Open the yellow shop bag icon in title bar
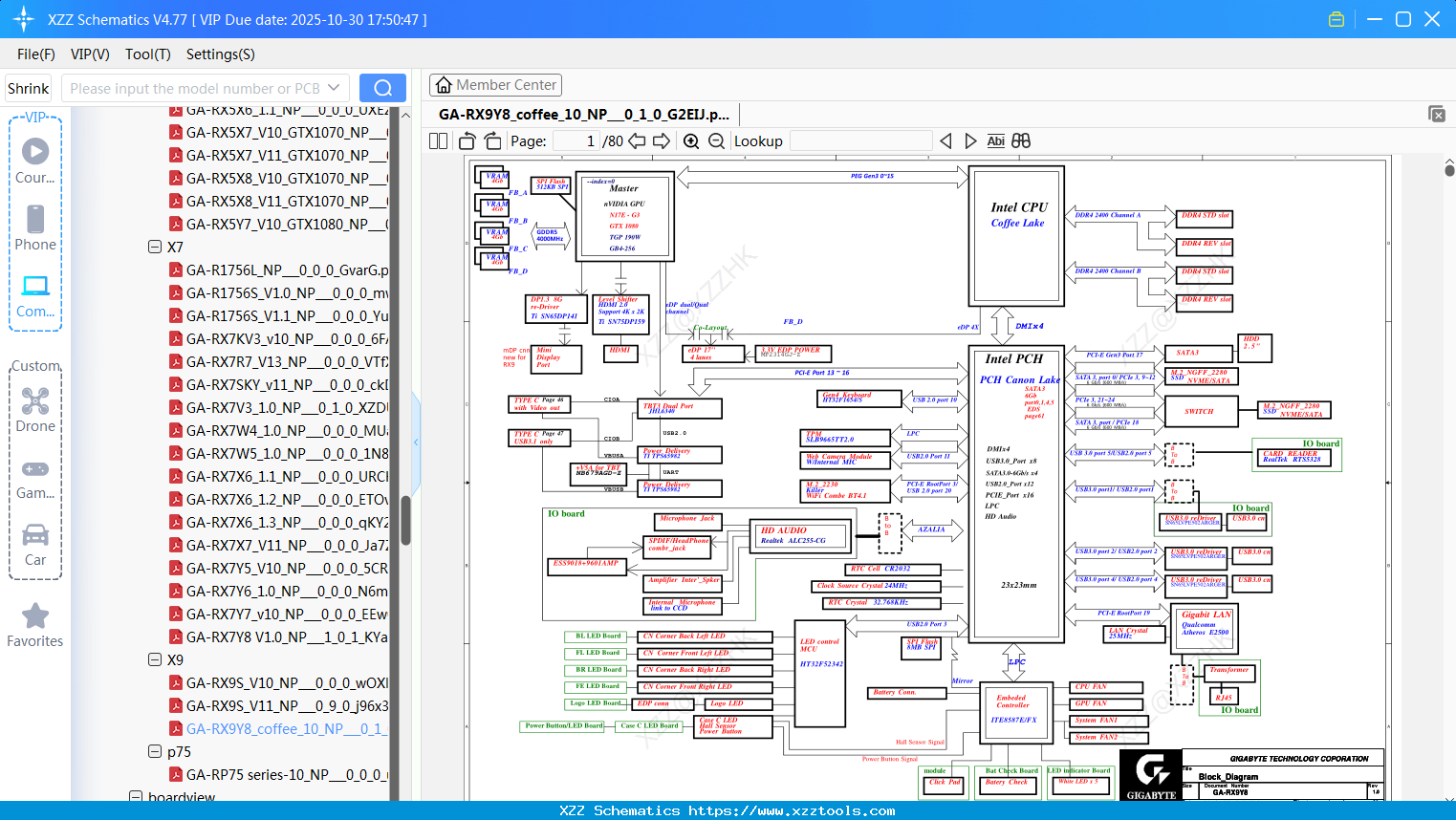 click(x=1336, y=19)
